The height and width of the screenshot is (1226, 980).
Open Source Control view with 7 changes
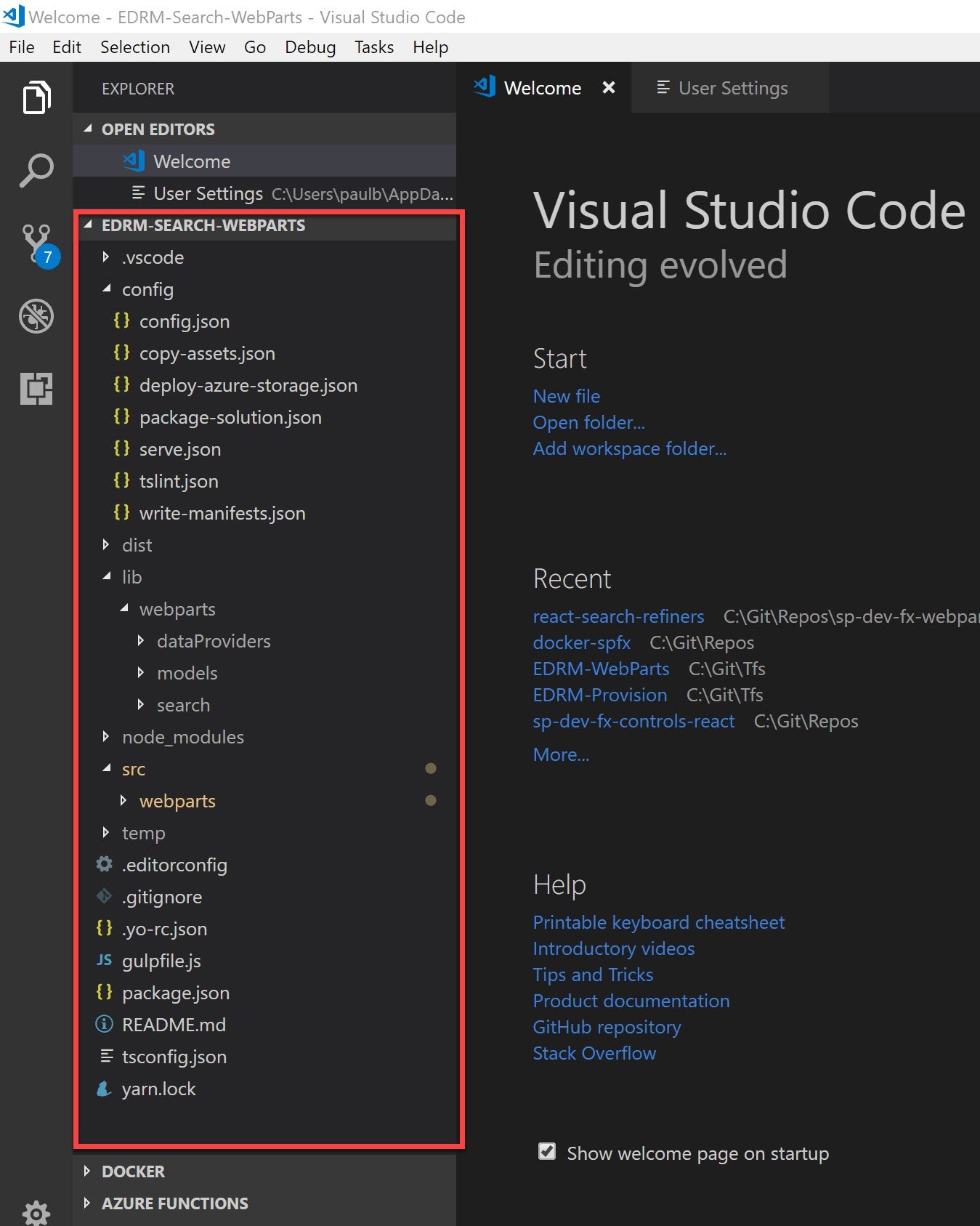click(39, 245)
